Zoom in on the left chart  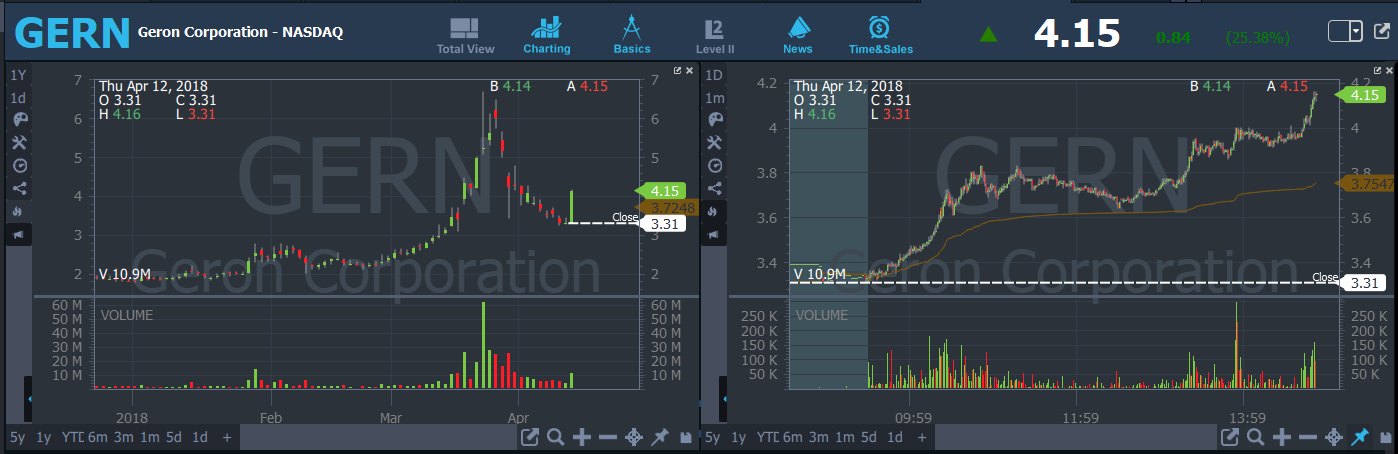tap(581, 437)
